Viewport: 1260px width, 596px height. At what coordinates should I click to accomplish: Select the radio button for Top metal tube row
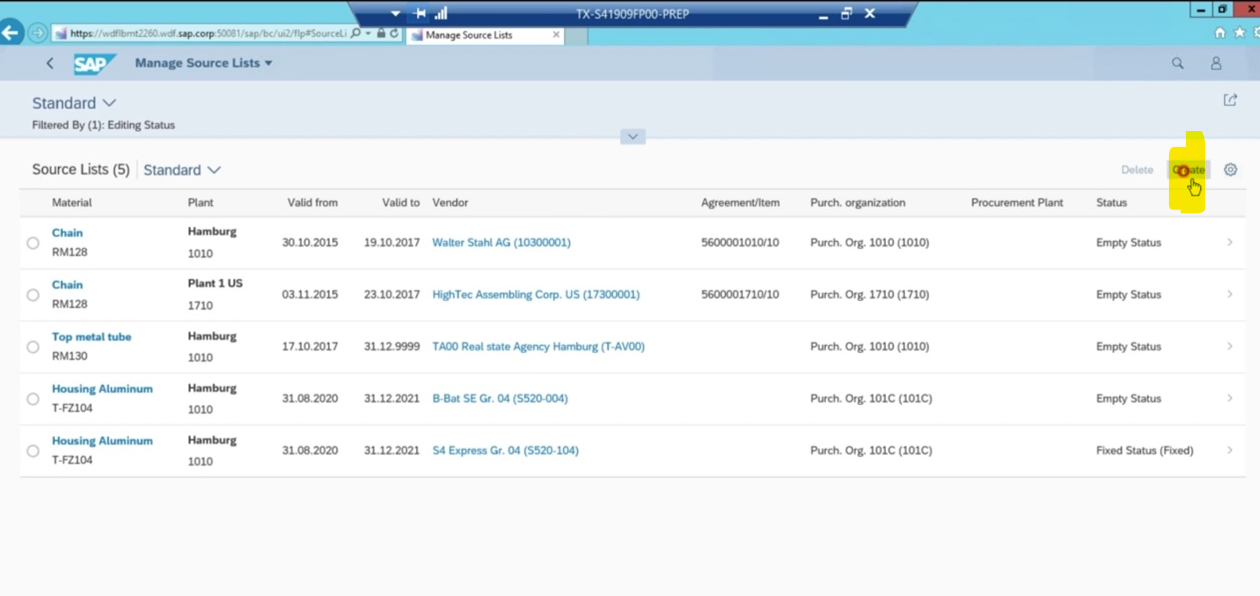[33, 347]
